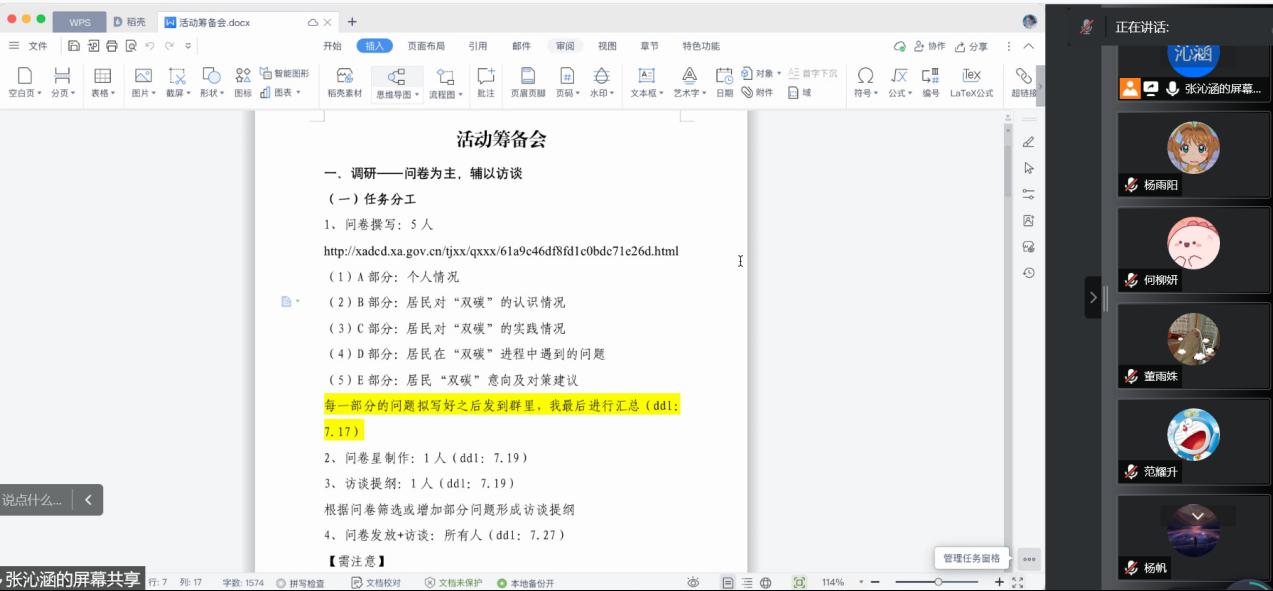Viewport: 1273px width, 591px height.
Task: Open the 引用 references tab
Action: point(478,46)
